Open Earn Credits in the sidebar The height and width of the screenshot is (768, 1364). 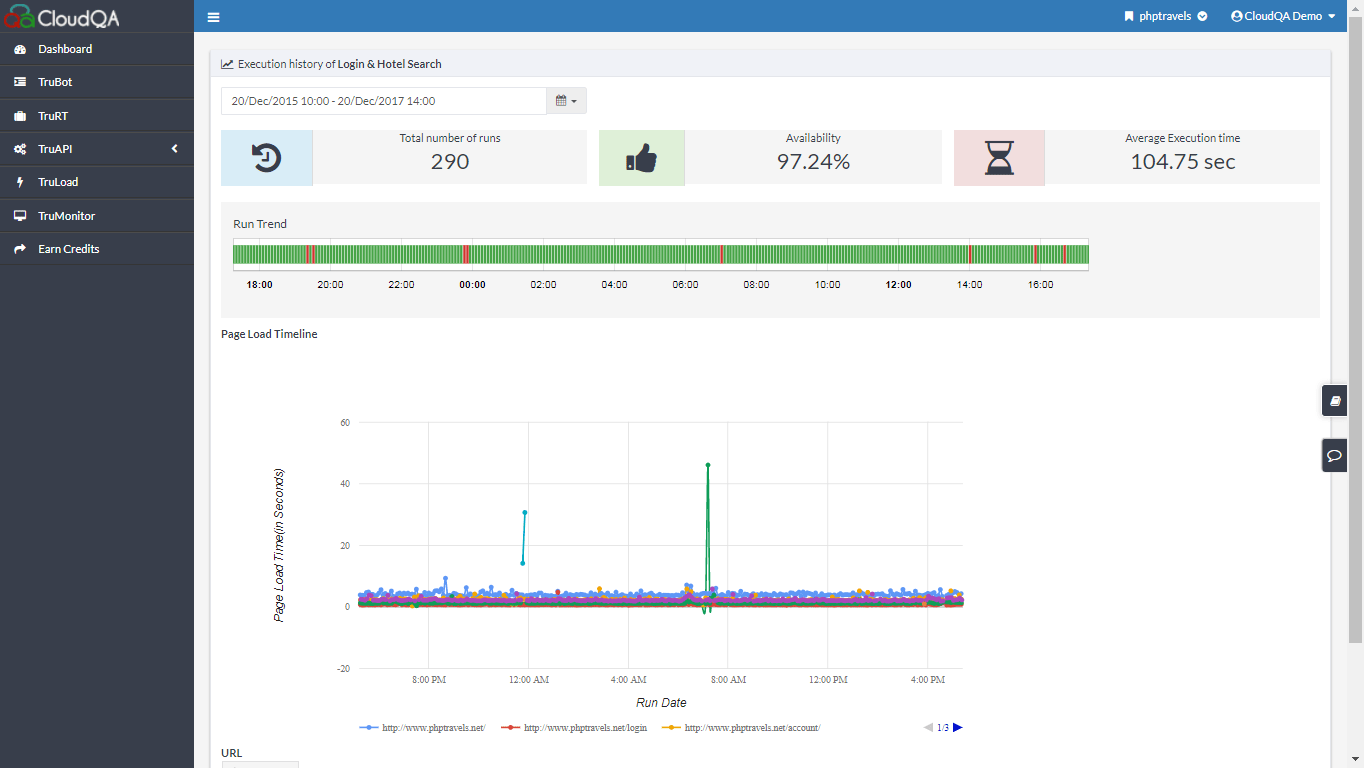coord(97,249)
